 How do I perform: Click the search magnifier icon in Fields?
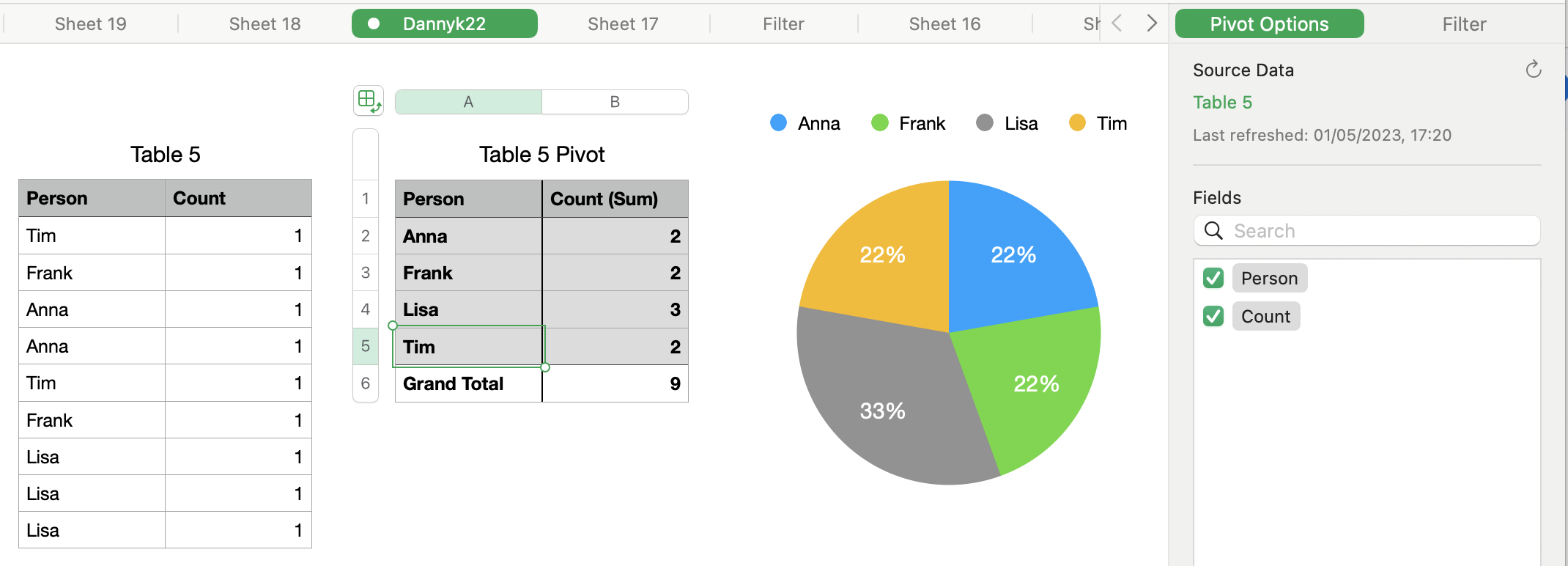coord(1213,231)
